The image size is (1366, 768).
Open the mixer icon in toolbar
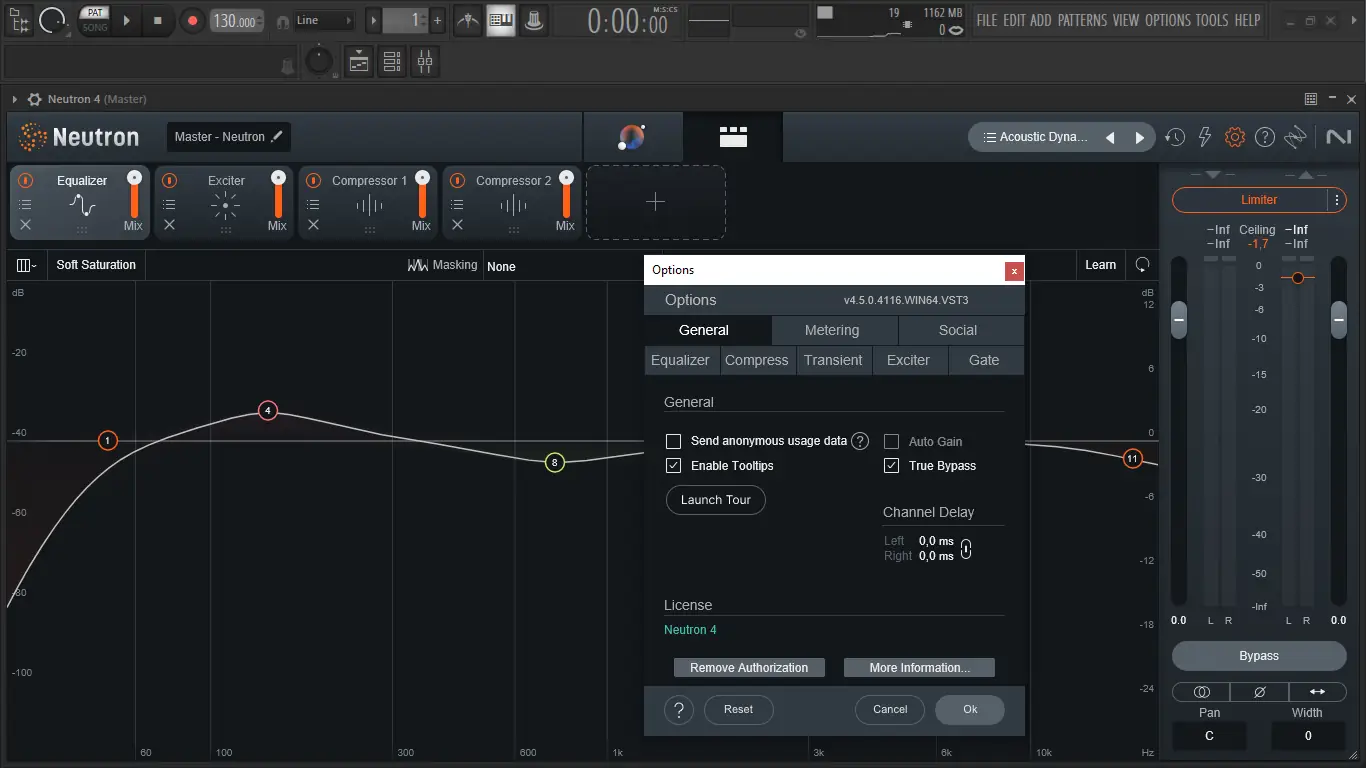pos(425,62)
